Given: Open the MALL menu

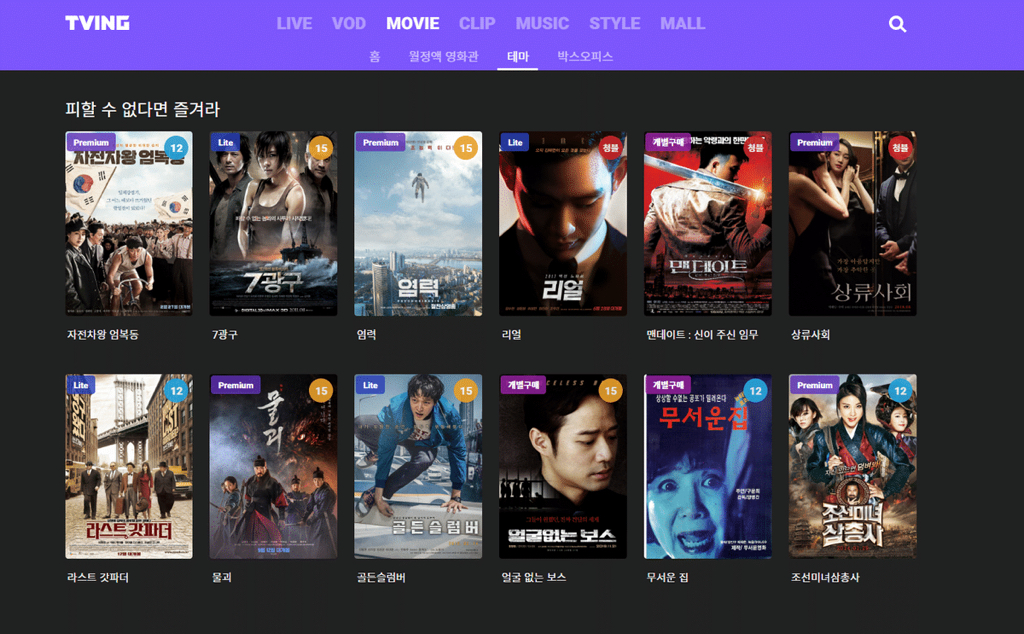Looking at the screenshot, I should coord(682,24).
